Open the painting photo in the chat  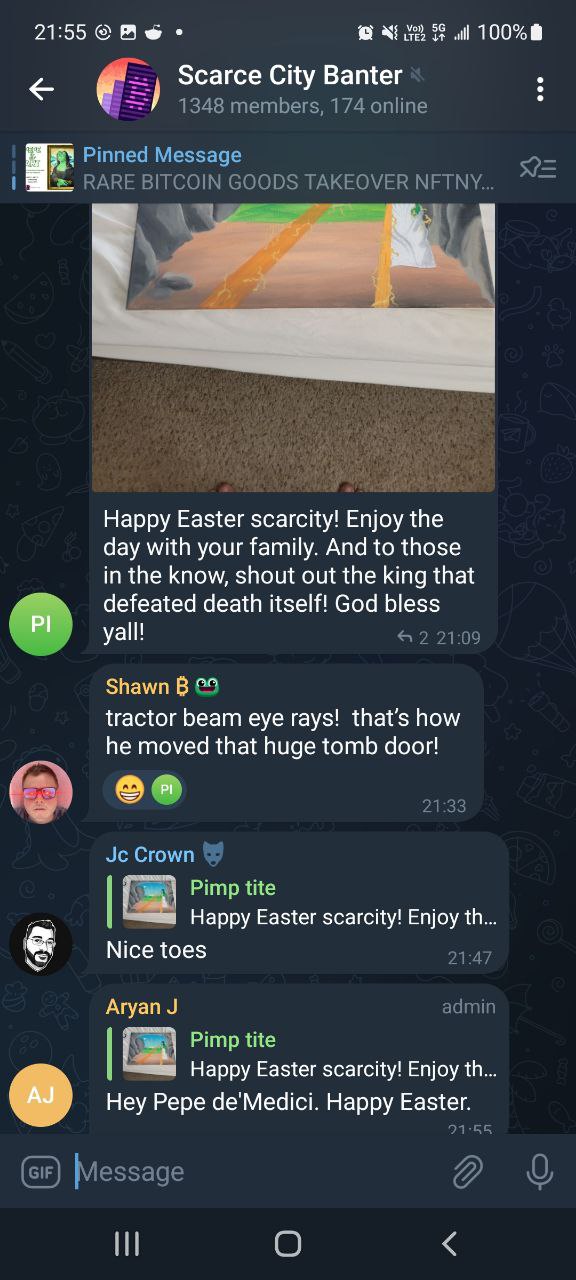[294, 347]
